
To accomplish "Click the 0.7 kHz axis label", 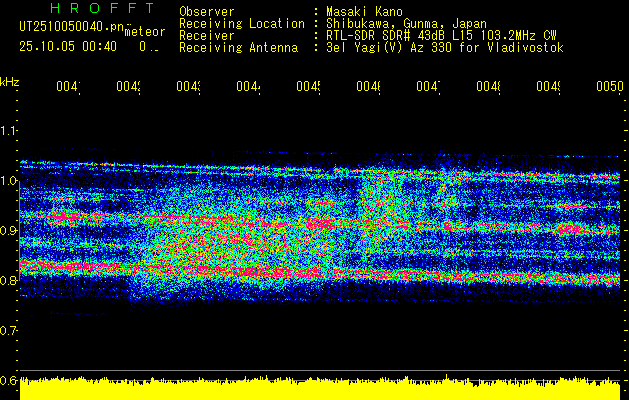I will coord(8,331).
